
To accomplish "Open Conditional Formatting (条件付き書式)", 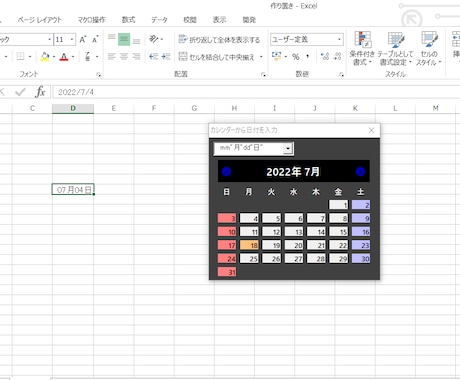I will 362,49.
